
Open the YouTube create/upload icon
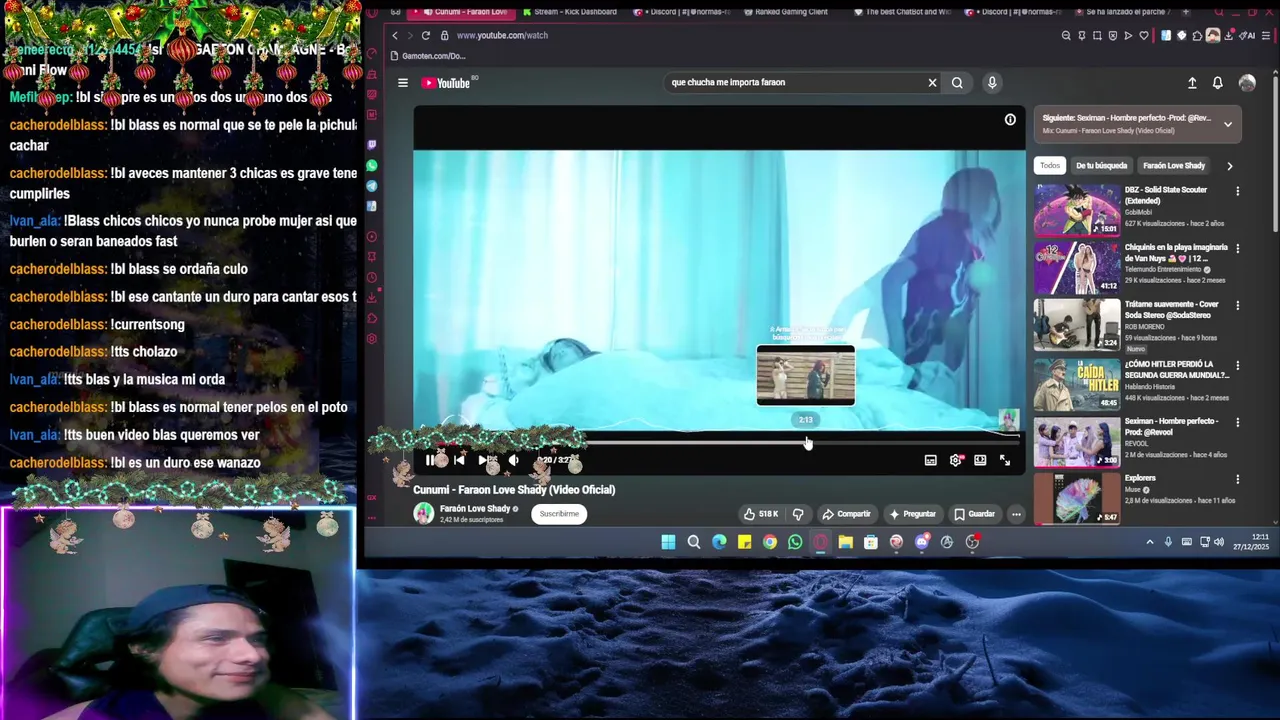(x=1192, y=83)
